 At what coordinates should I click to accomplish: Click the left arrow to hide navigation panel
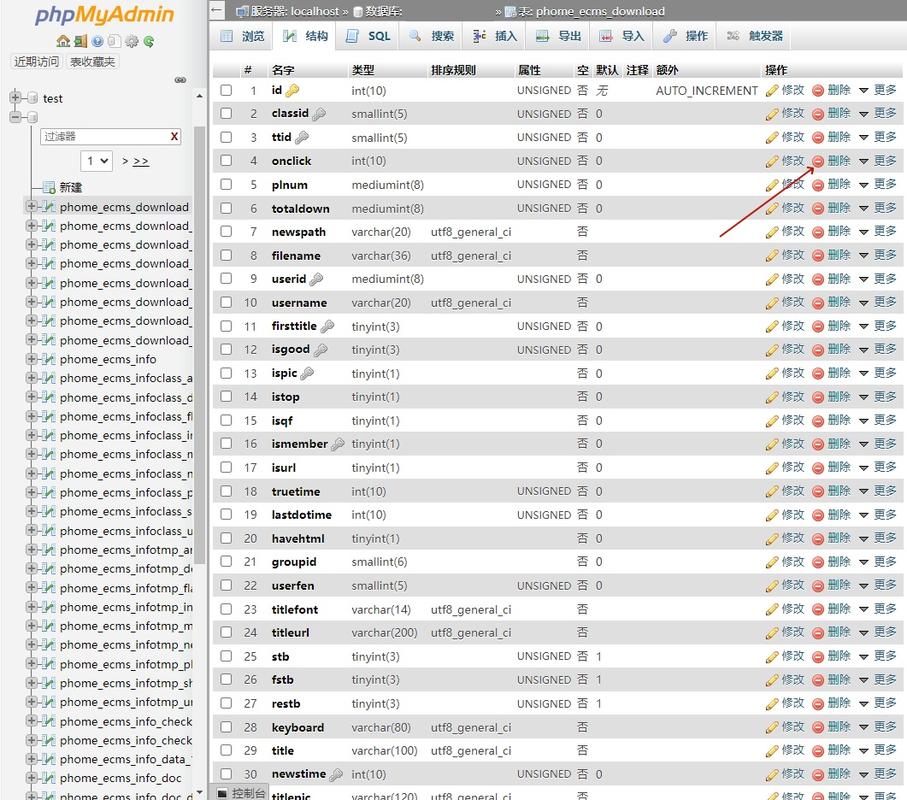(216, 10)
